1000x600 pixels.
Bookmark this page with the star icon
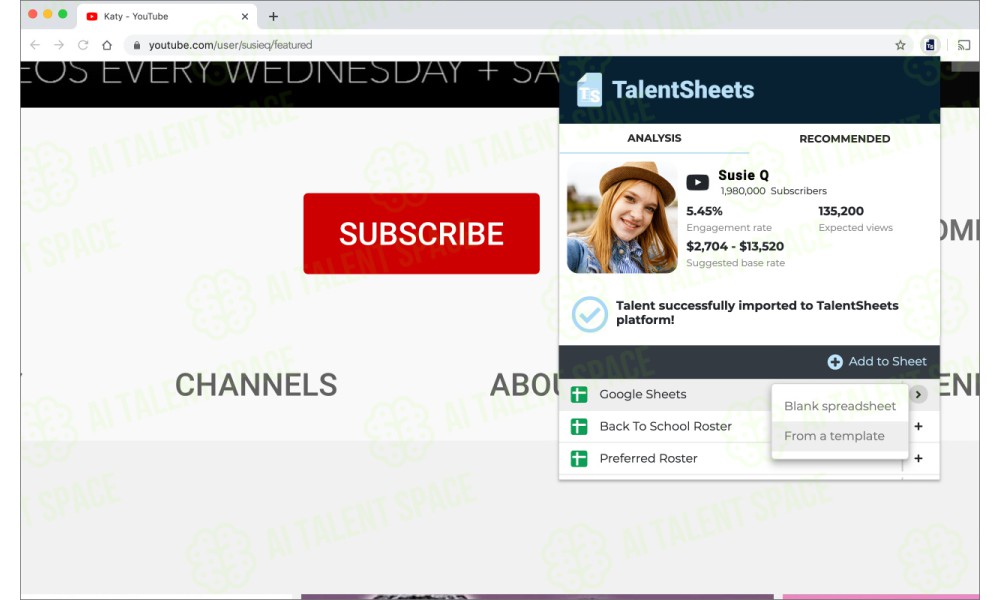tap(900, 45)
